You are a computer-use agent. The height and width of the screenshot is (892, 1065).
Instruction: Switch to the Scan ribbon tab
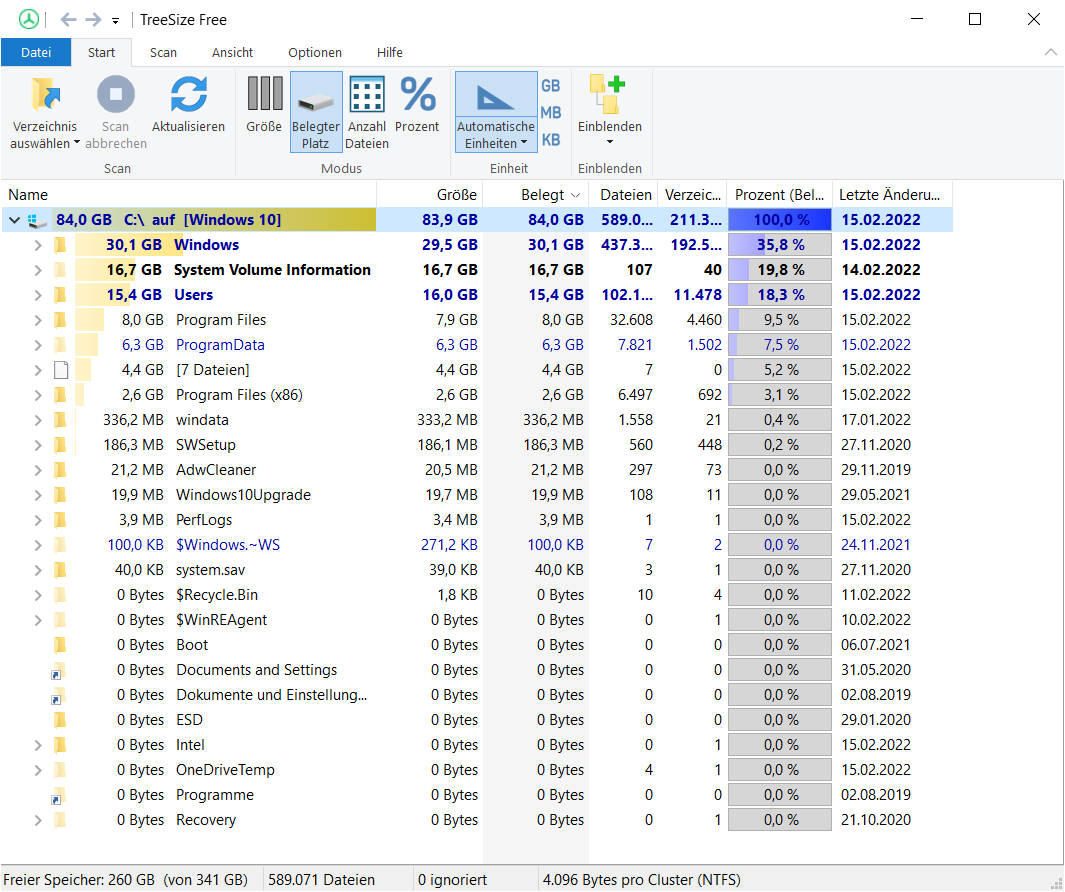163,52
